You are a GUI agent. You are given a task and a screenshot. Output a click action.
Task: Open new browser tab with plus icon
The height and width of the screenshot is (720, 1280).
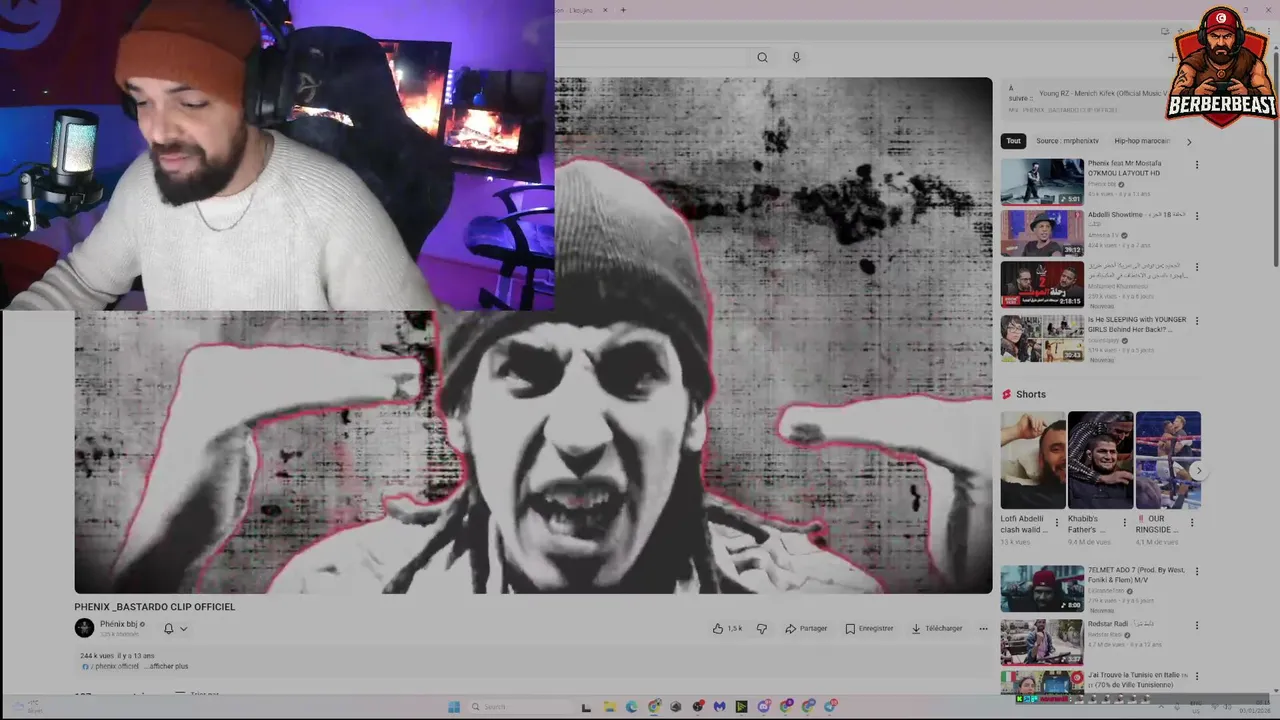coord(623,10)
